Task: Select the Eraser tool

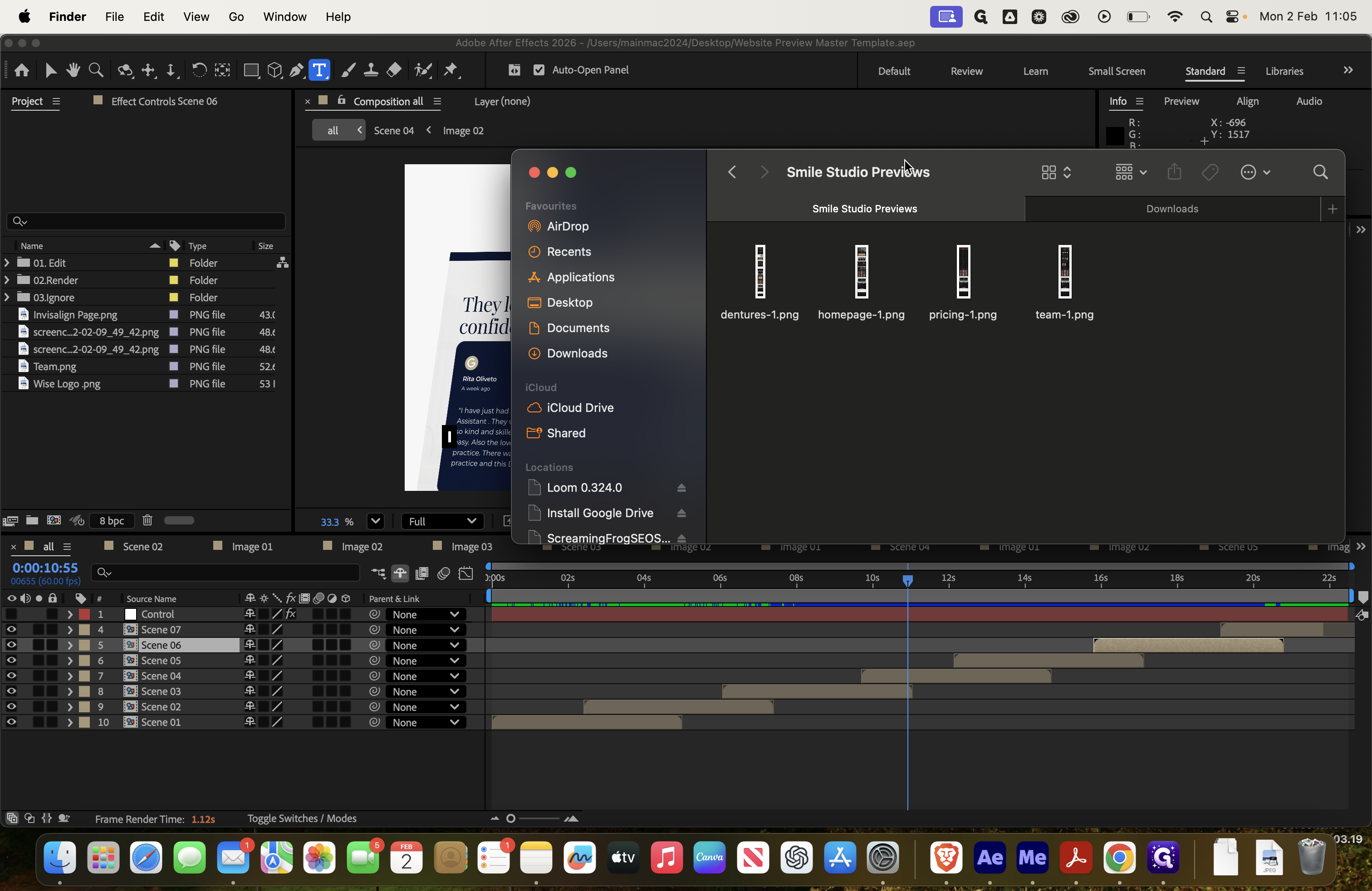Action: pyautogui.click(x=394, y=70)
